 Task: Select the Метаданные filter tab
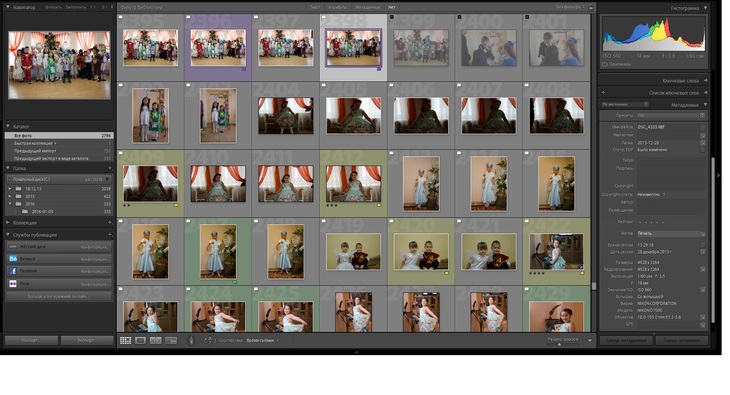(x=368, y=7)
